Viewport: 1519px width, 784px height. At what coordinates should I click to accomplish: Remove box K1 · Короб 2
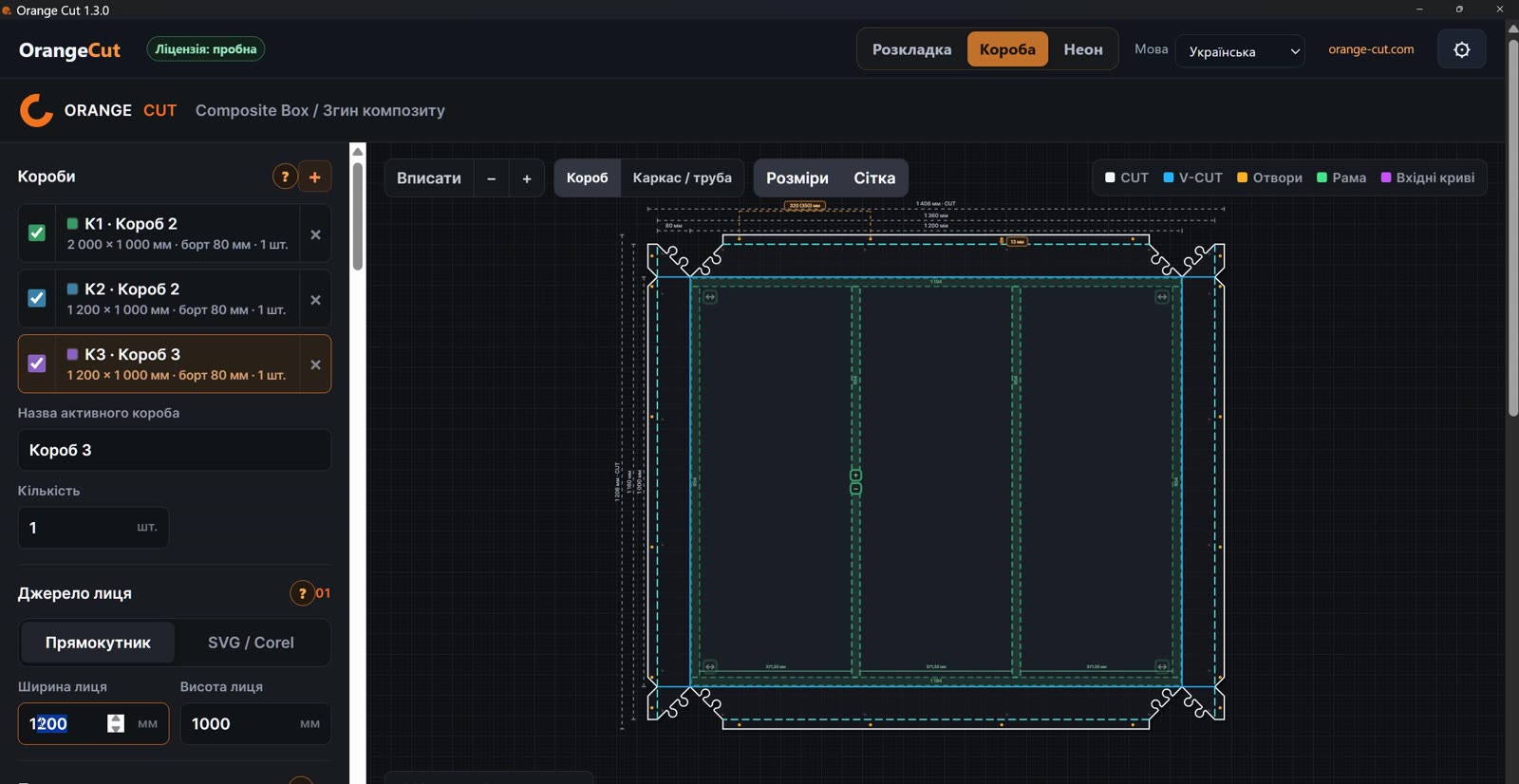[x=316, y=234]
